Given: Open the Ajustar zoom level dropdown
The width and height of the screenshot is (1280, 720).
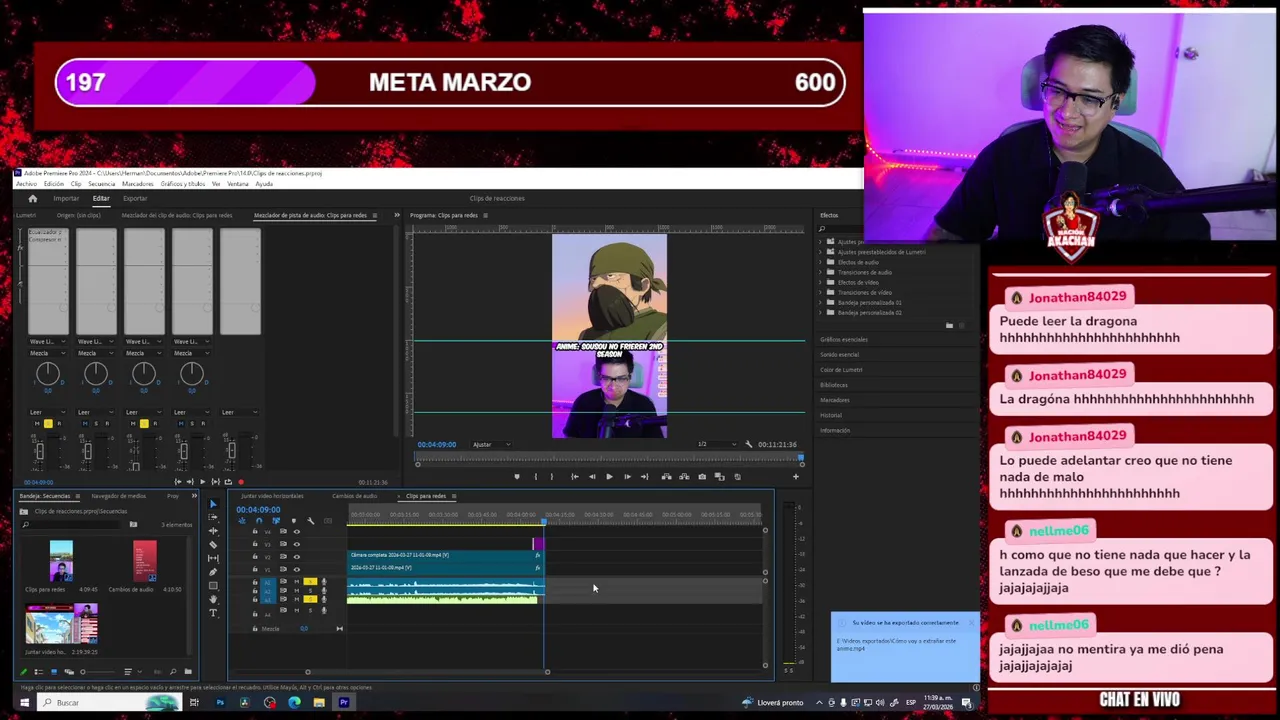Looking at the screenshot, I should pos(491,444).
